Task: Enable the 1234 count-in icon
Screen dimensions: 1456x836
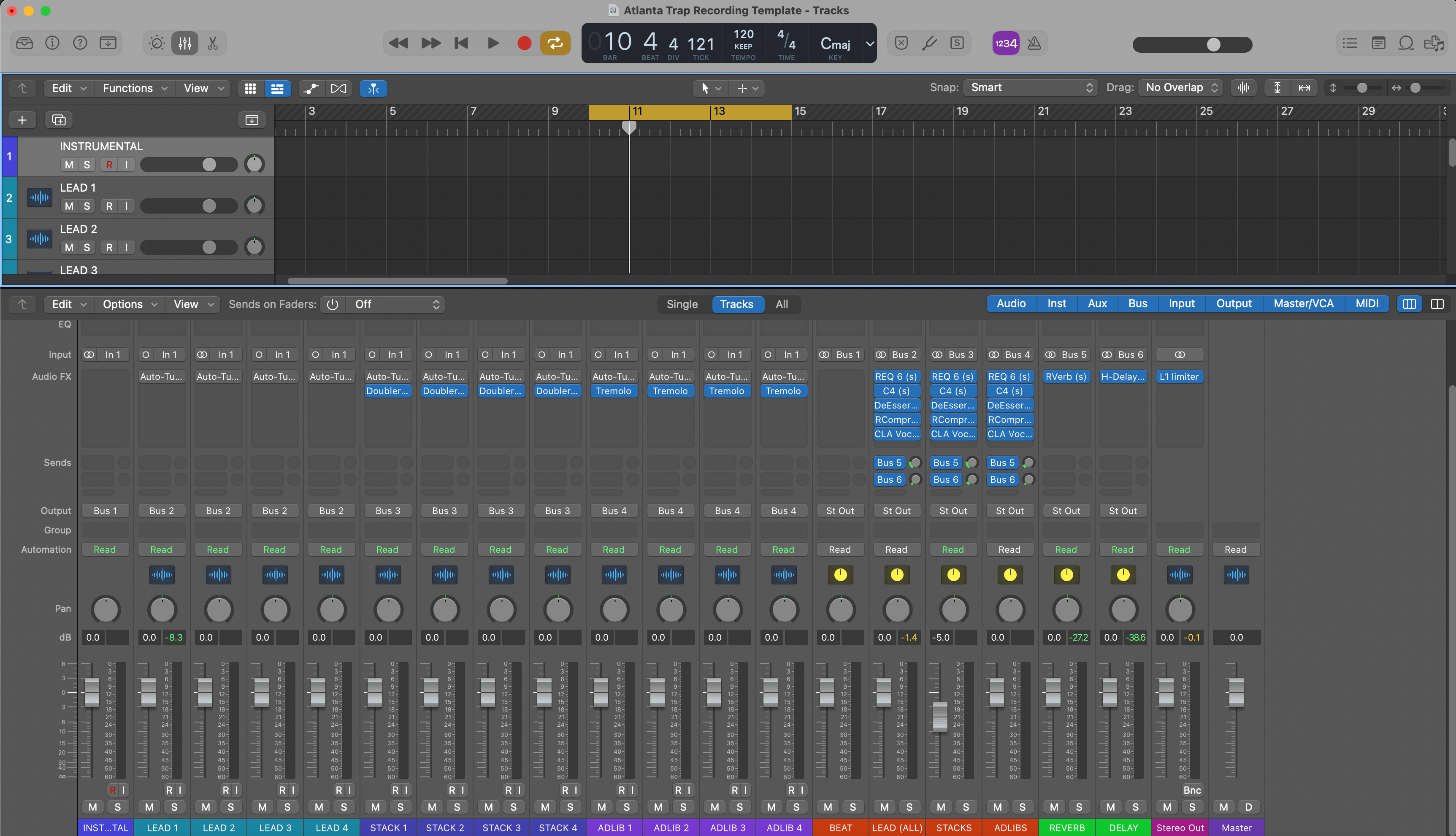Action: 1005,43
